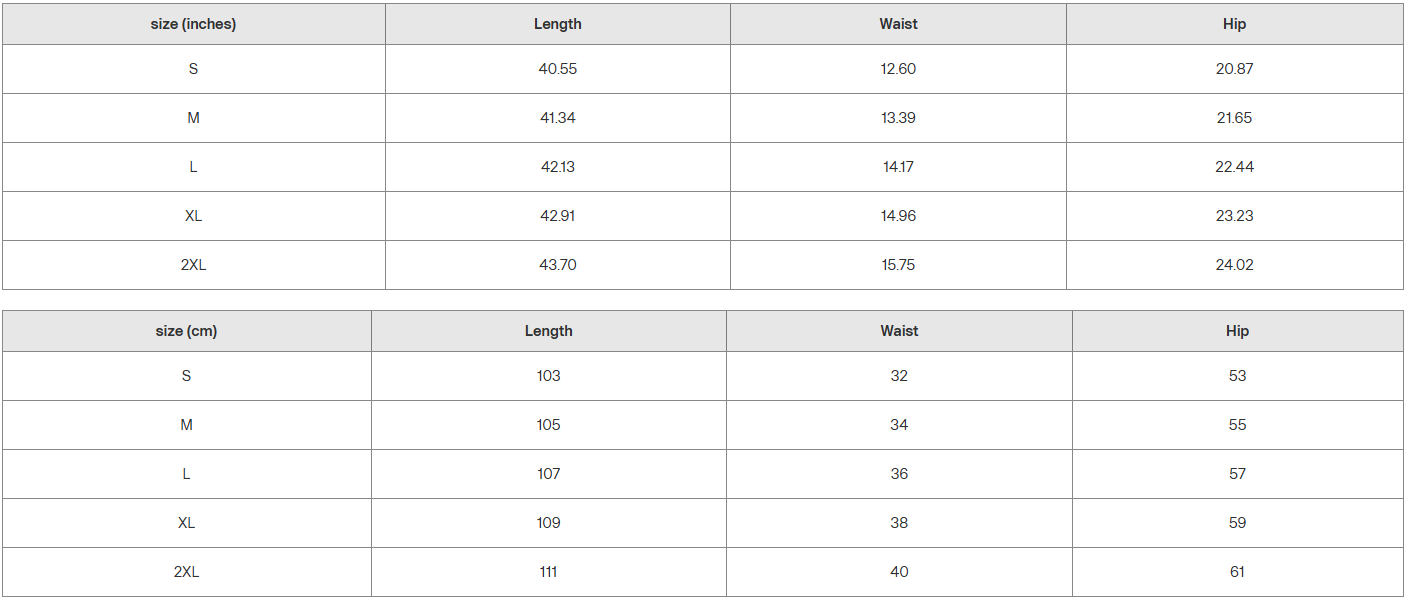This screenshot has height=598, width=1408.
Task: Select waist value 40 in cm table
Action: pos(899,572)
